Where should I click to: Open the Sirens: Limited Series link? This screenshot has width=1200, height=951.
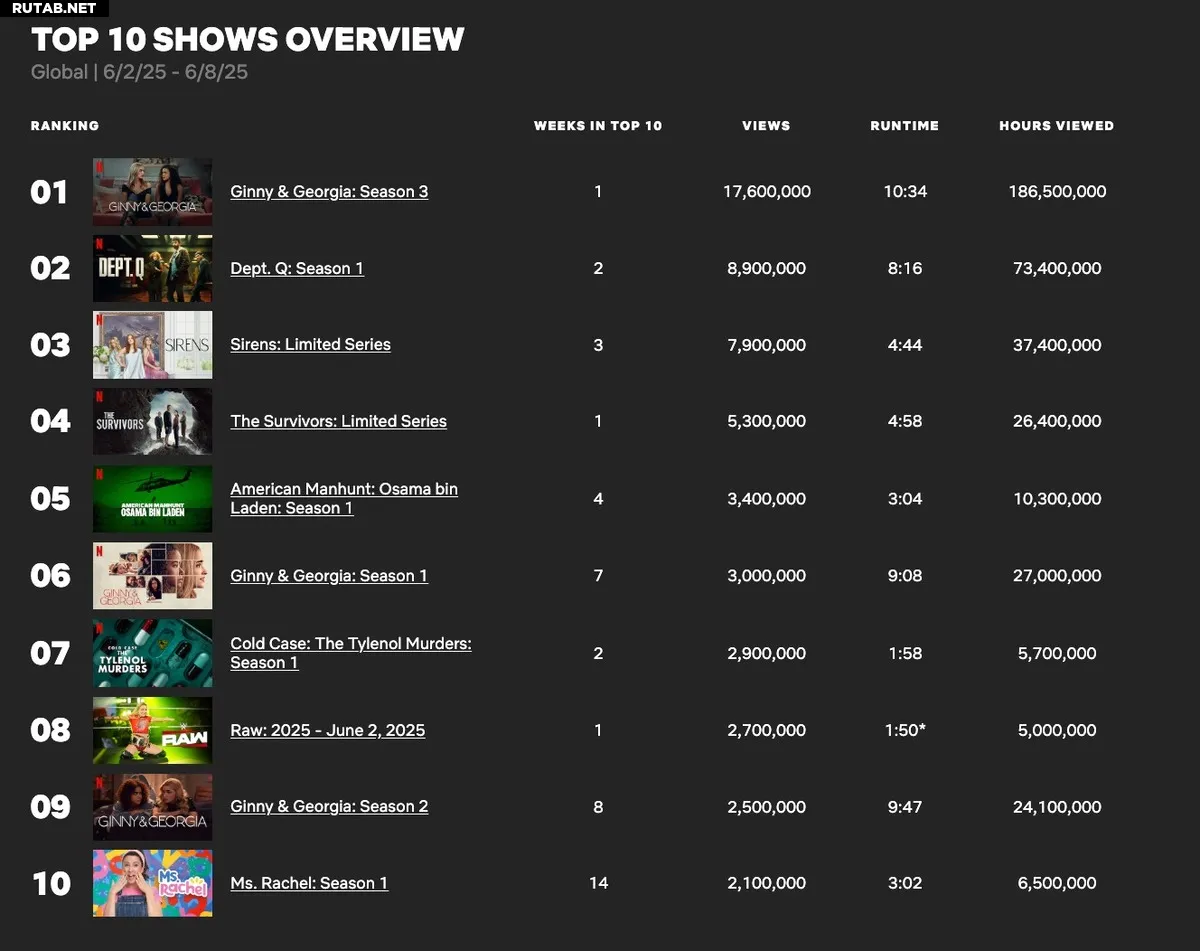pyautogui.click(x=310, y=344)
